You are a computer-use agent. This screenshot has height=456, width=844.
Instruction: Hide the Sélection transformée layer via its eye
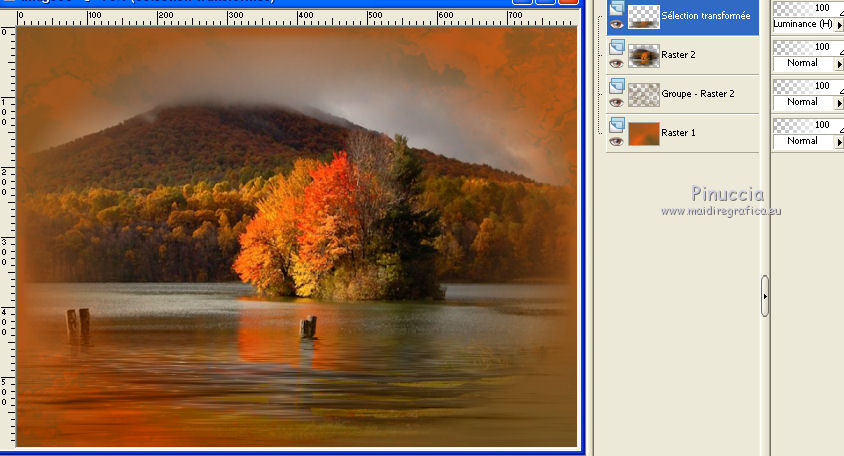click(617, 25)
